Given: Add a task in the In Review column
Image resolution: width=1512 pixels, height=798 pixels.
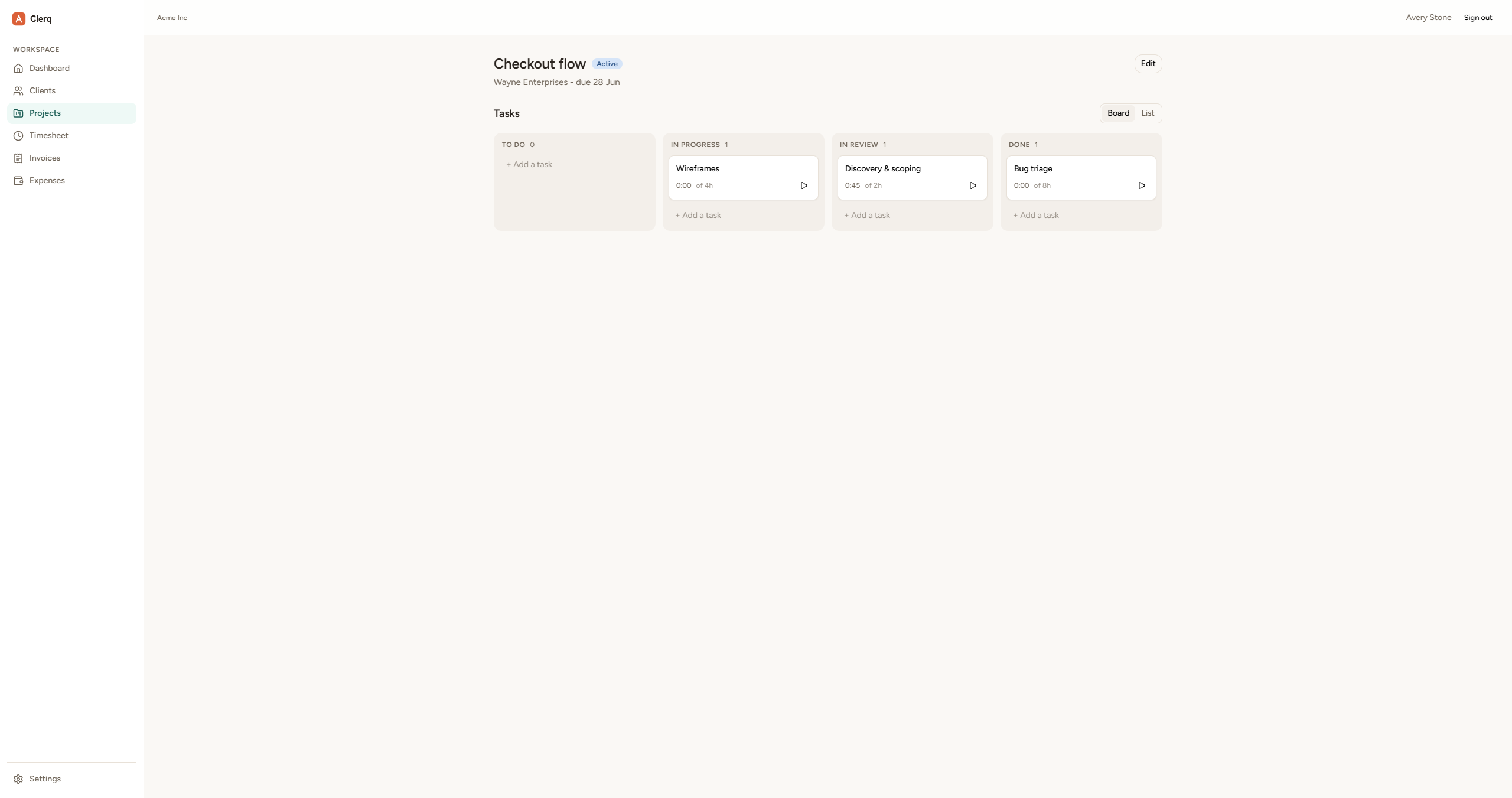Looking at the screenshot, I should [x=867, y=216].
